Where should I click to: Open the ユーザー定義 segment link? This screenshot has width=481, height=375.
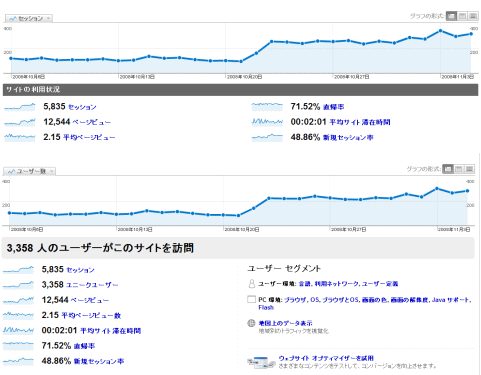click(380, 284)
